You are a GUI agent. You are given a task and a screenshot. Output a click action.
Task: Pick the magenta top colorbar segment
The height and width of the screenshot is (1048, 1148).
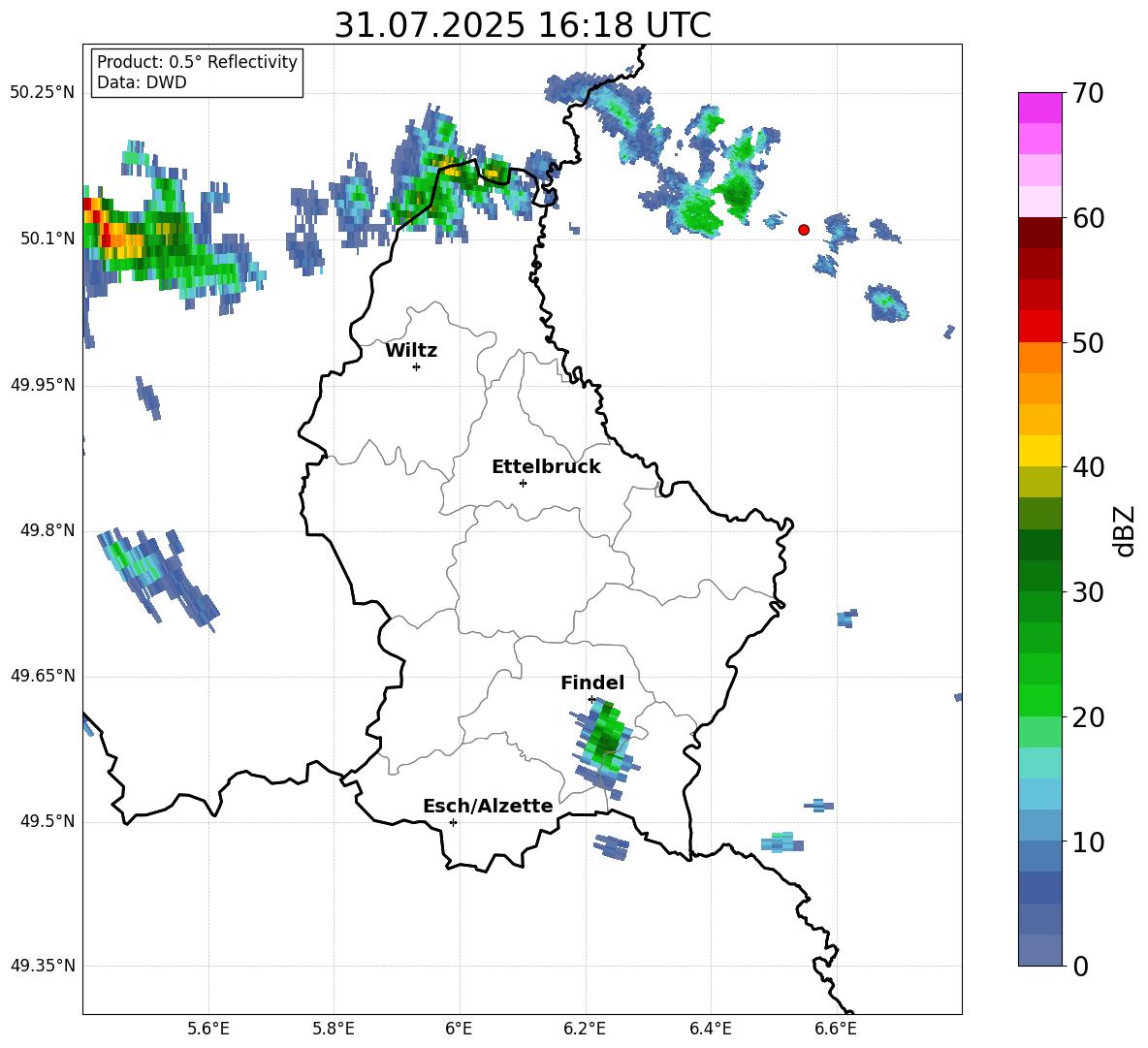point(1039,109)
